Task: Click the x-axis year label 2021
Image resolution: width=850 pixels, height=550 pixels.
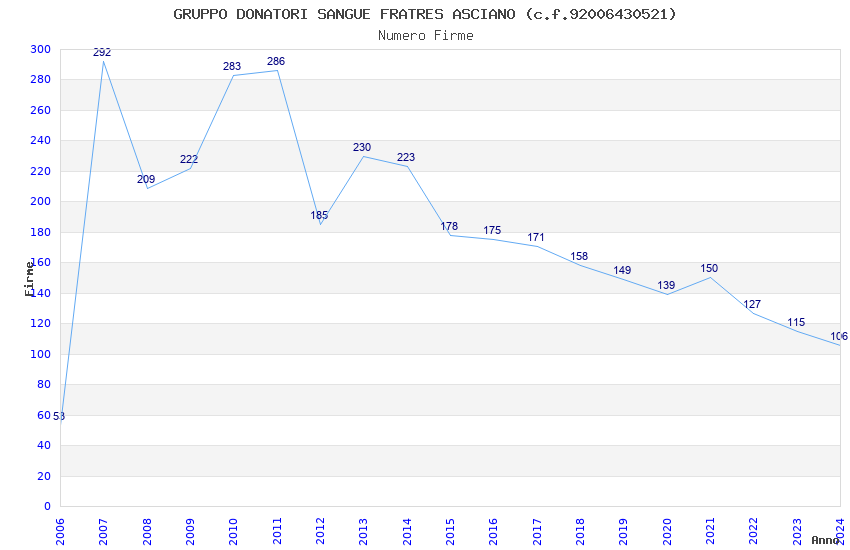Action: [x=710, y=532]
